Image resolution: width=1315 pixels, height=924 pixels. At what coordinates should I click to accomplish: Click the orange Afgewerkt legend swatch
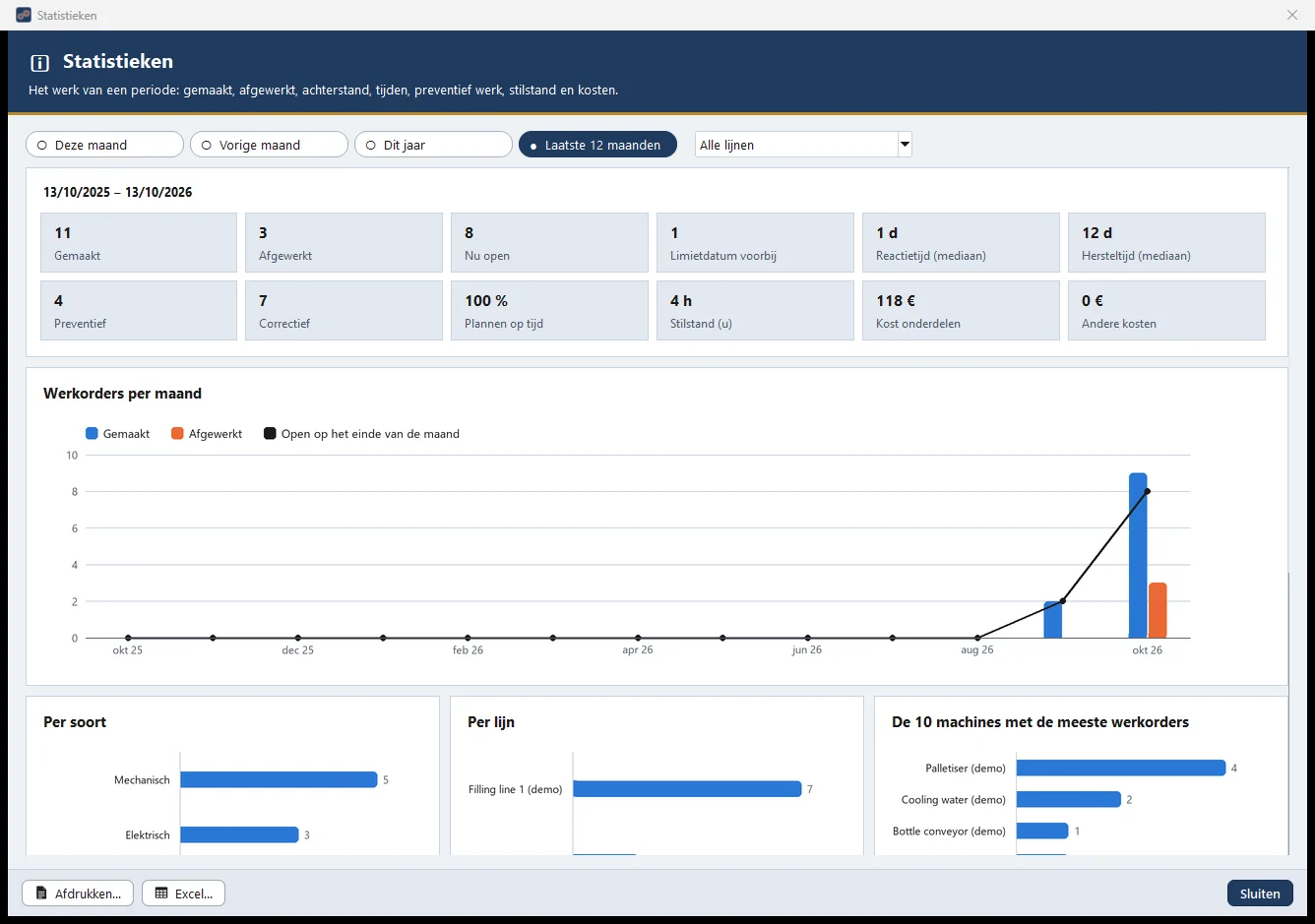[177, 434]
